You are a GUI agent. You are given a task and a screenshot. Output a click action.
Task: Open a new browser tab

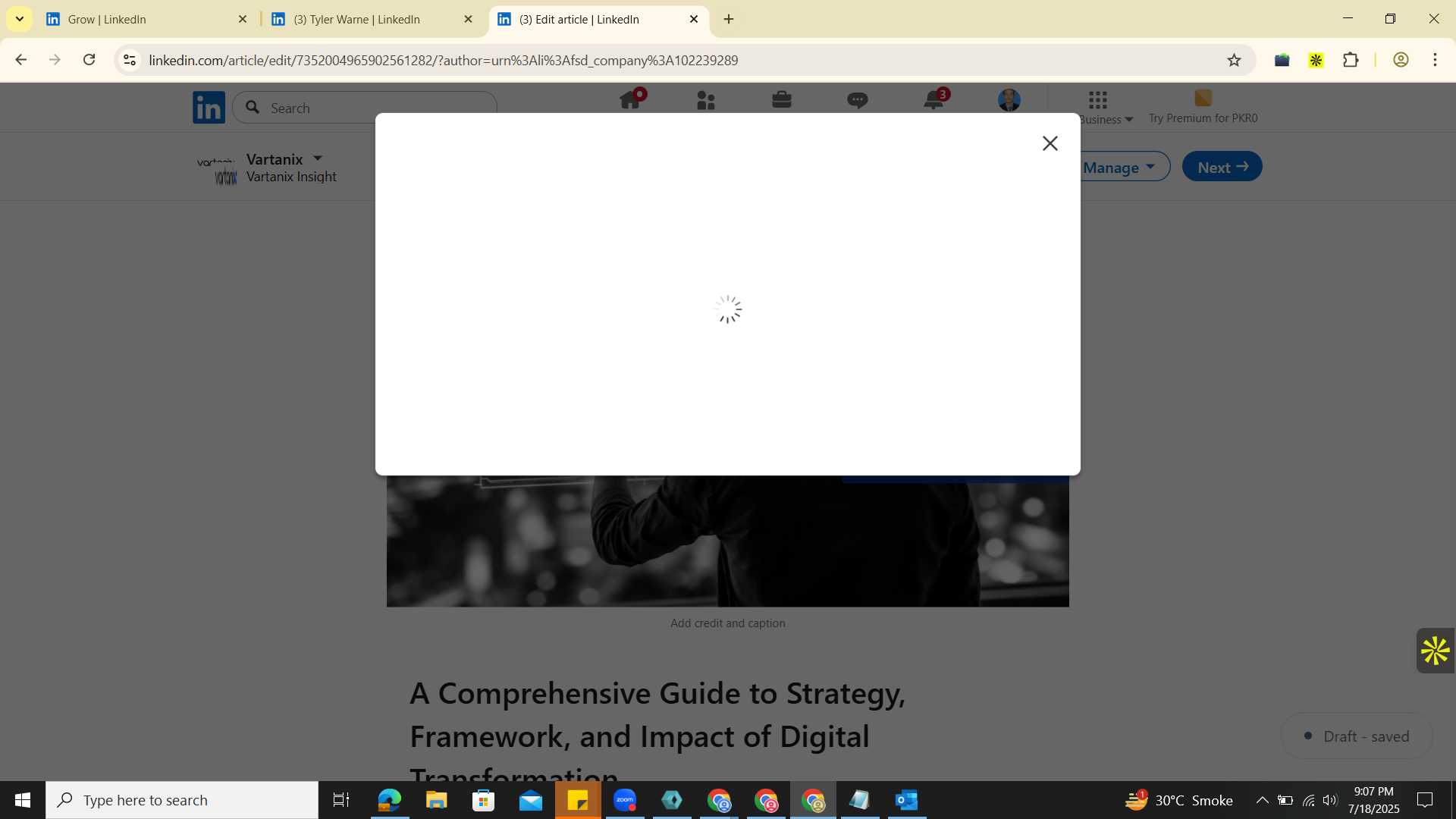tap(729, 19)
